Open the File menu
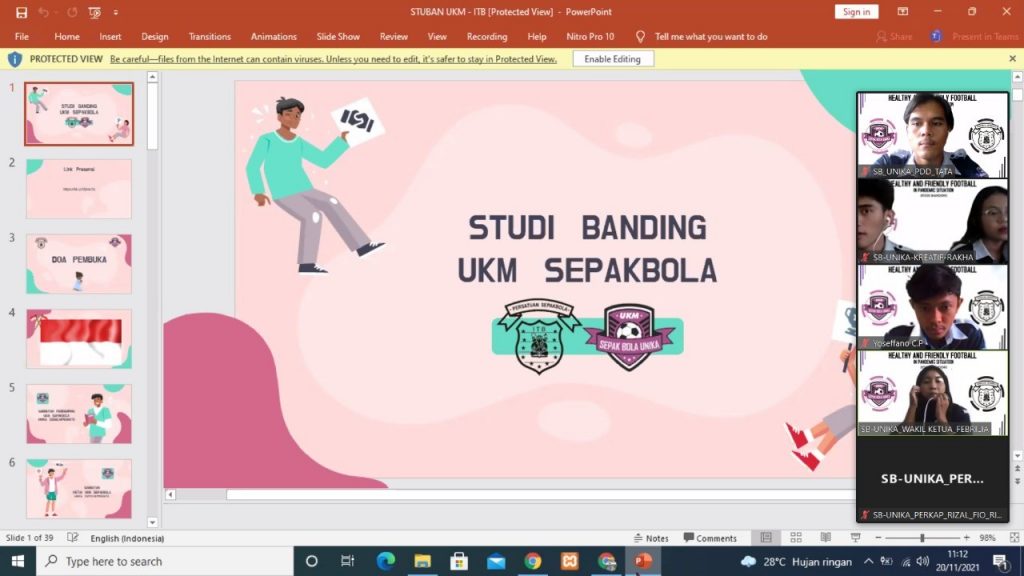This screenshot has height=576, width=1024. pyautogui.click(x=22, y=37)
